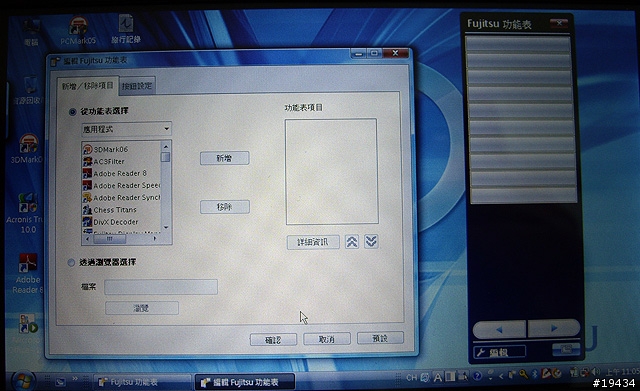The image size is (640, 391).
Task: Switch to the 按鈕設定 tab
Action: click(x=137, y=86)
